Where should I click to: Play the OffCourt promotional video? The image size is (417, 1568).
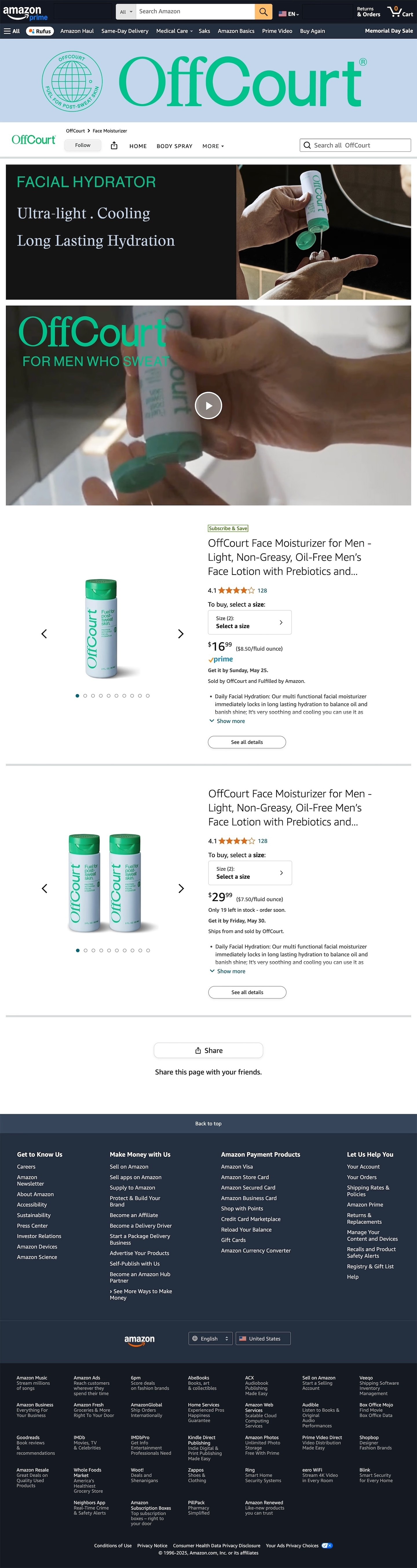click(209, 405)
